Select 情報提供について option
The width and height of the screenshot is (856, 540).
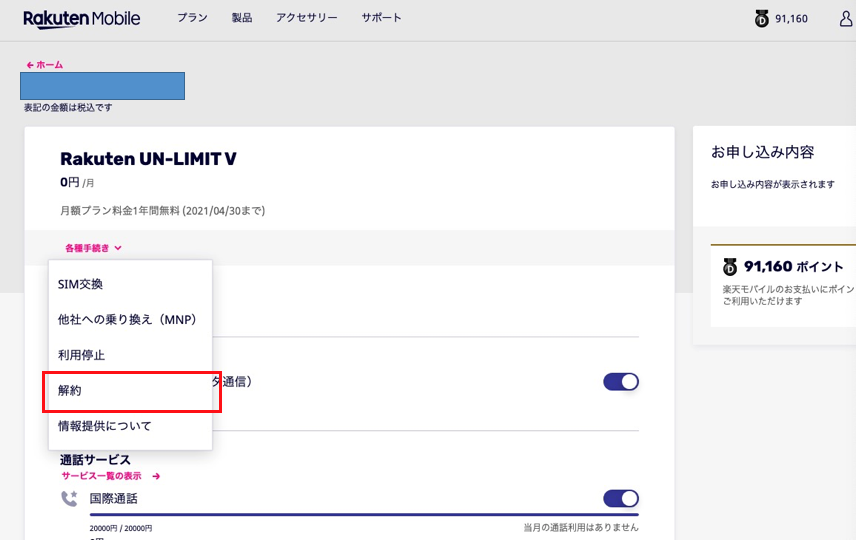tap(130, 426)
